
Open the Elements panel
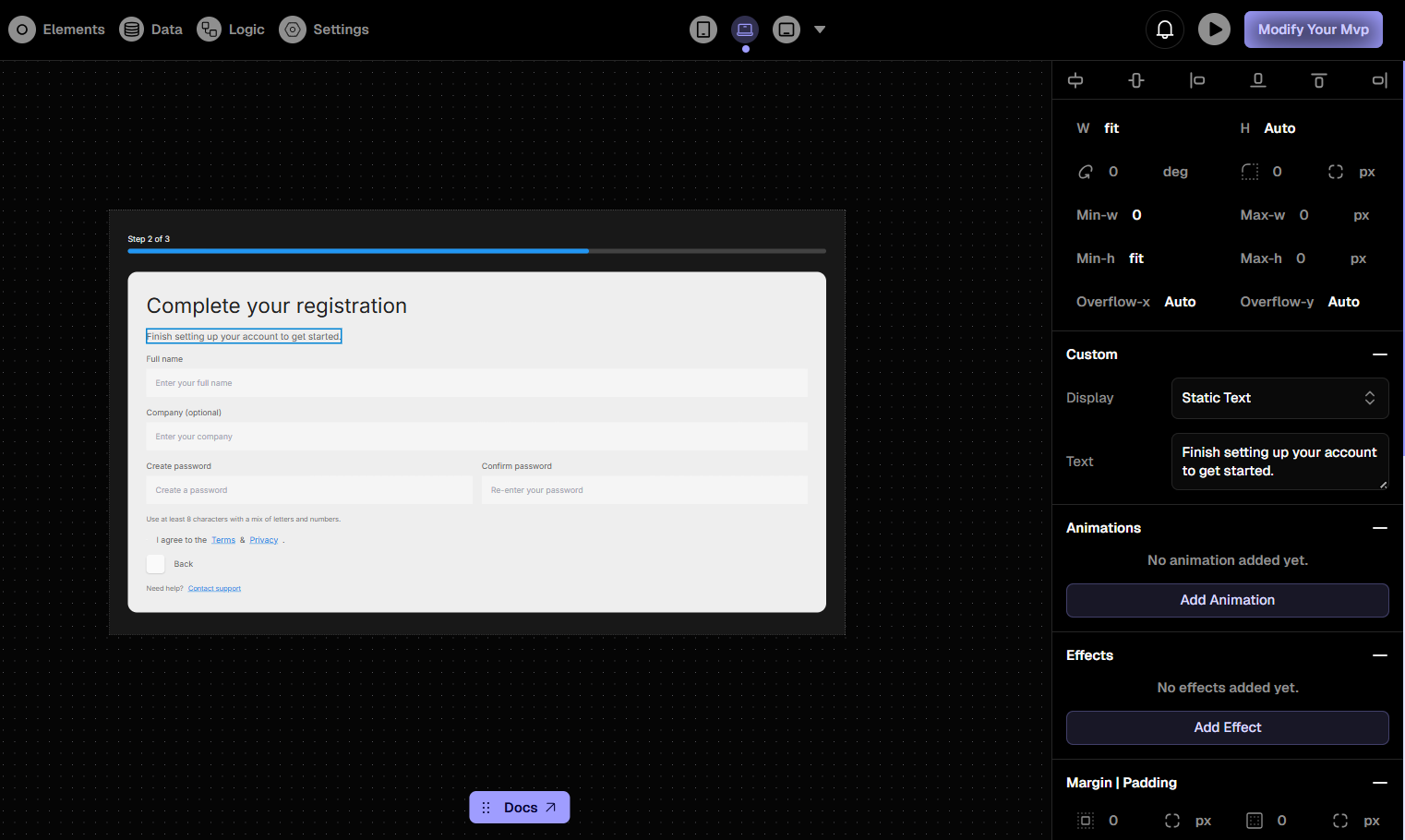[x=57, y=30]
